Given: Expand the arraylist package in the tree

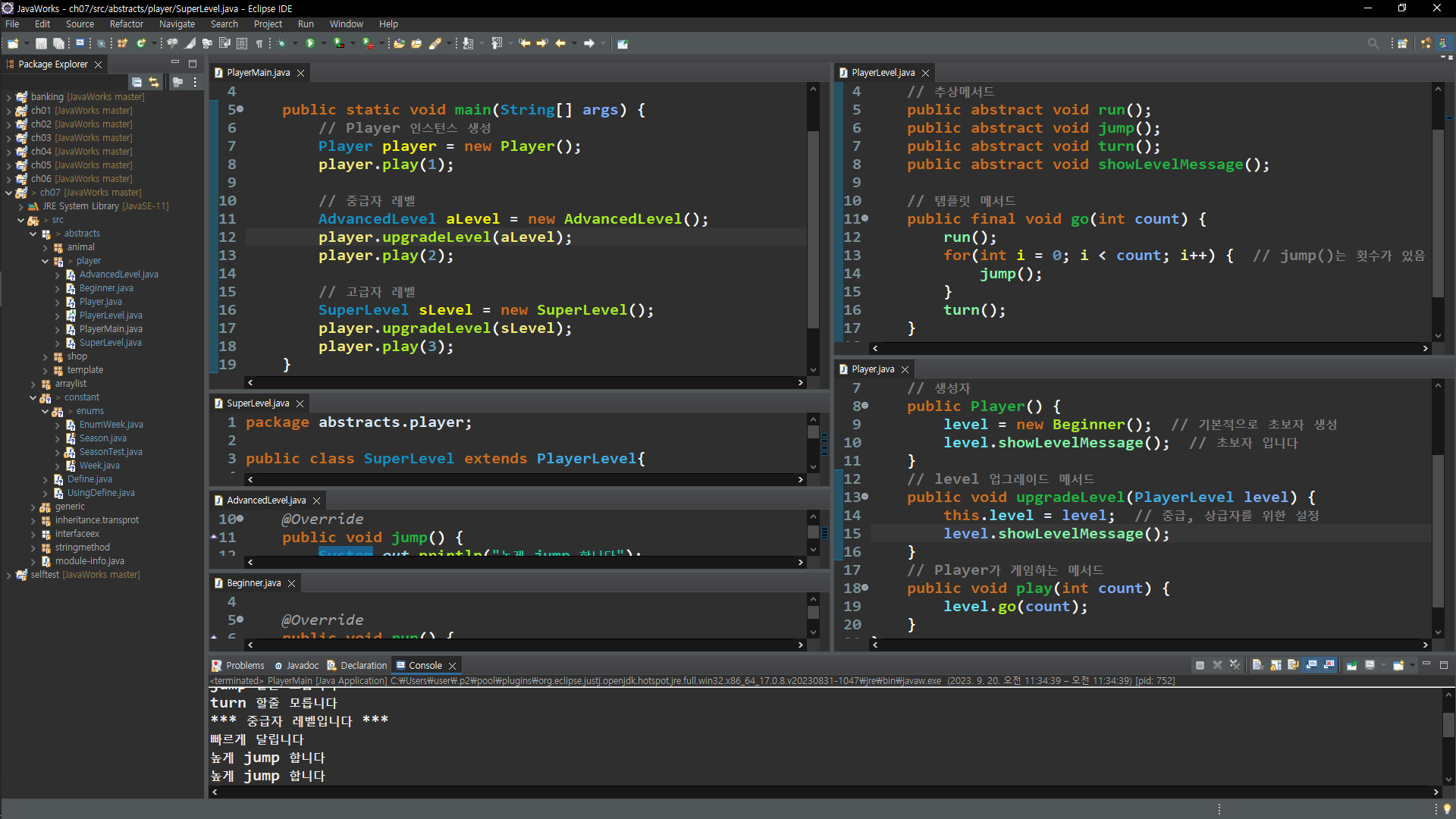Looking at the screenshot, I should click(x=33, y=384).
